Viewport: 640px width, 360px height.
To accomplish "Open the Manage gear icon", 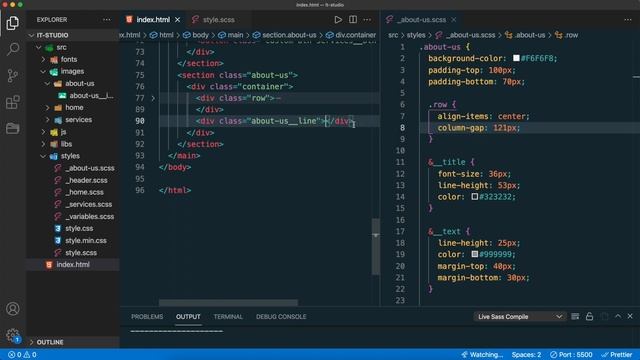I will (x=13, y=336).
